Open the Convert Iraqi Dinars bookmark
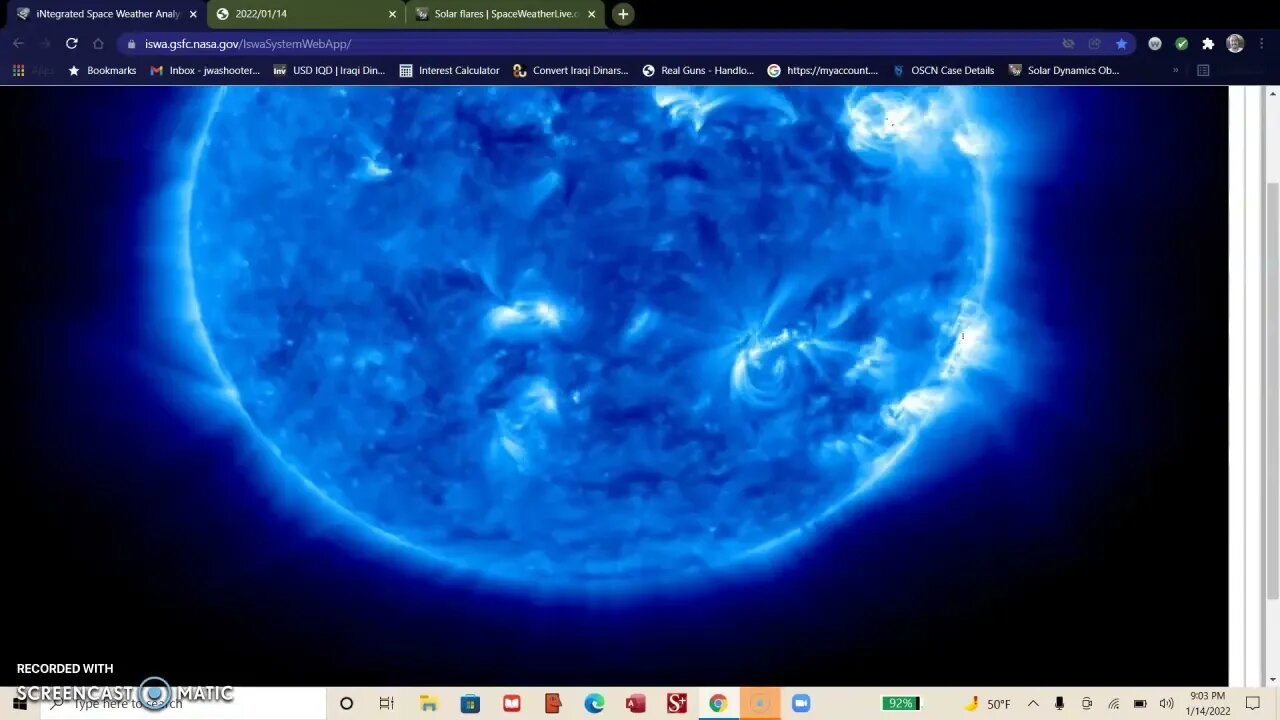This screenshot has height=720, width=1280. [570, 71]
